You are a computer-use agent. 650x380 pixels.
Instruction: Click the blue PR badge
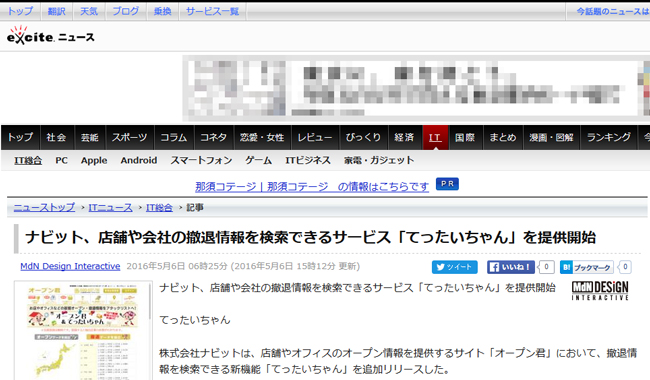(x=447, y=184)
